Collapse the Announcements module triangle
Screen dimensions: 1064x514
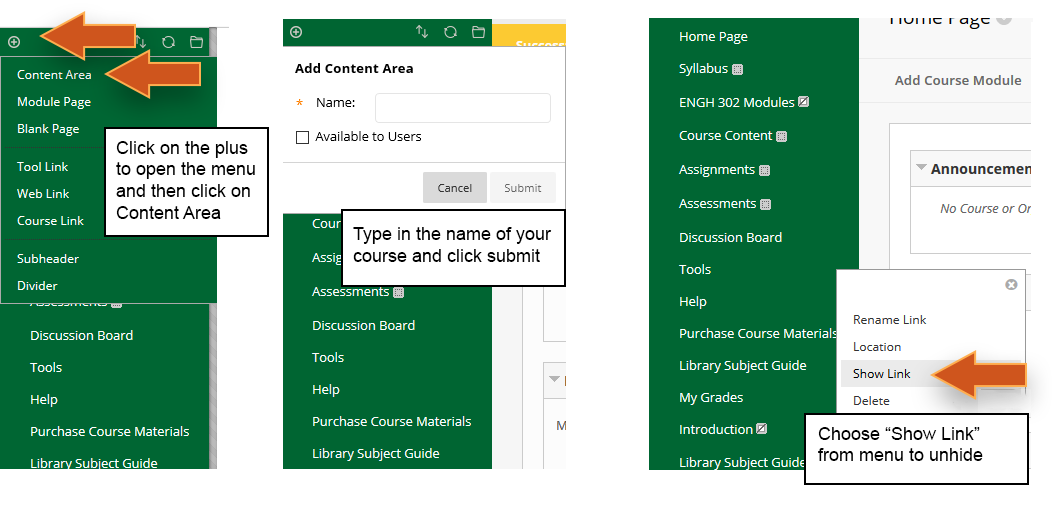[921, 167]
